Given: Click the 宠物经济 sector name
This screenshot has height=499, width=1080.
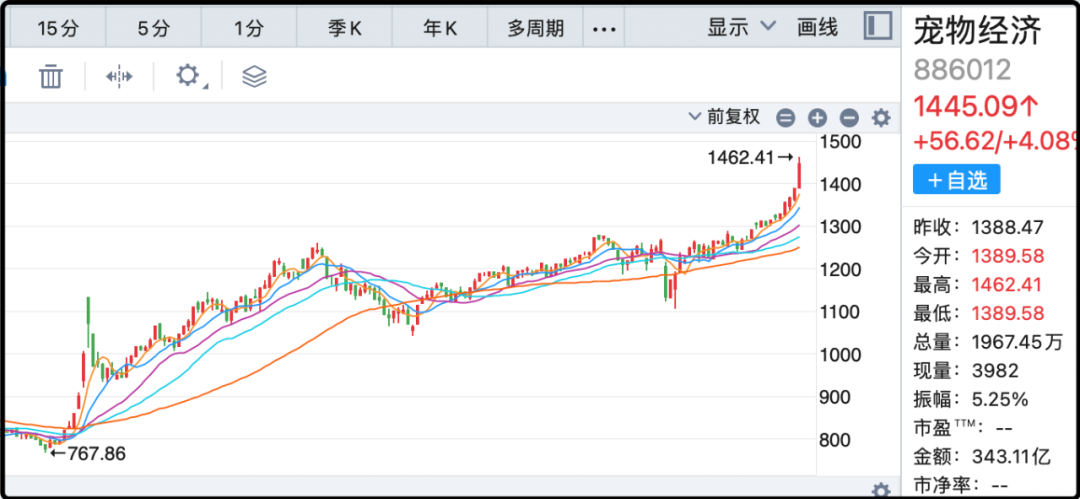Looking at the screenshot, I should 977,31.
